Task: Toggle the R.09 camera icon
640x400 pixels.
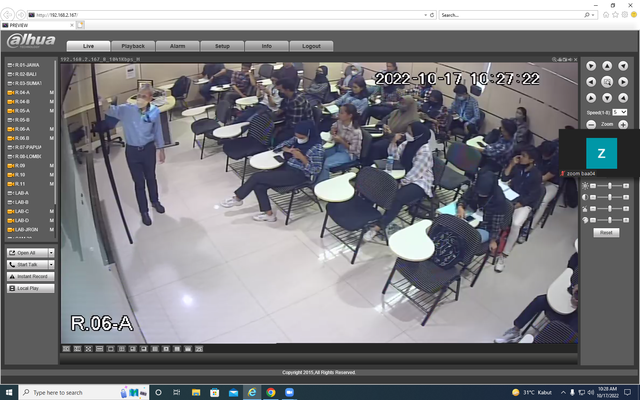Action: click(x=11, y=166)
